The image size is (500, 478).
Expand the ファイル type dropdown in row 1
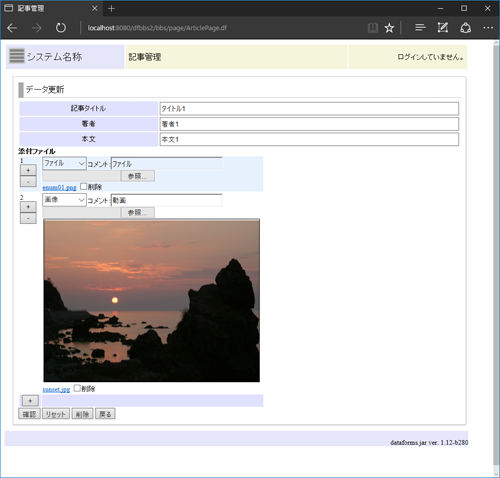tap(64, 163)
